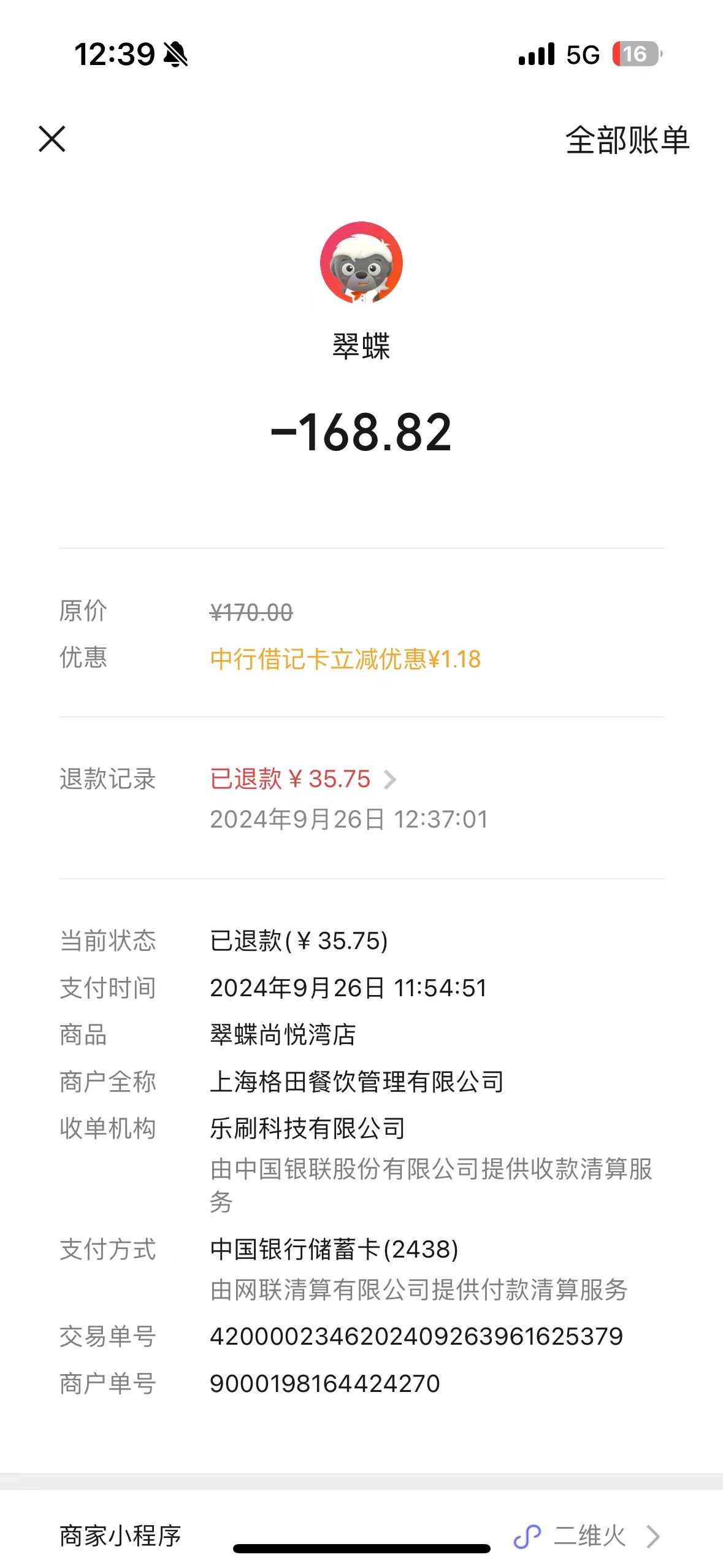Tap the clock showing 12:39
The height and width of the screenshot is (1568, 723).
(115, 55)
